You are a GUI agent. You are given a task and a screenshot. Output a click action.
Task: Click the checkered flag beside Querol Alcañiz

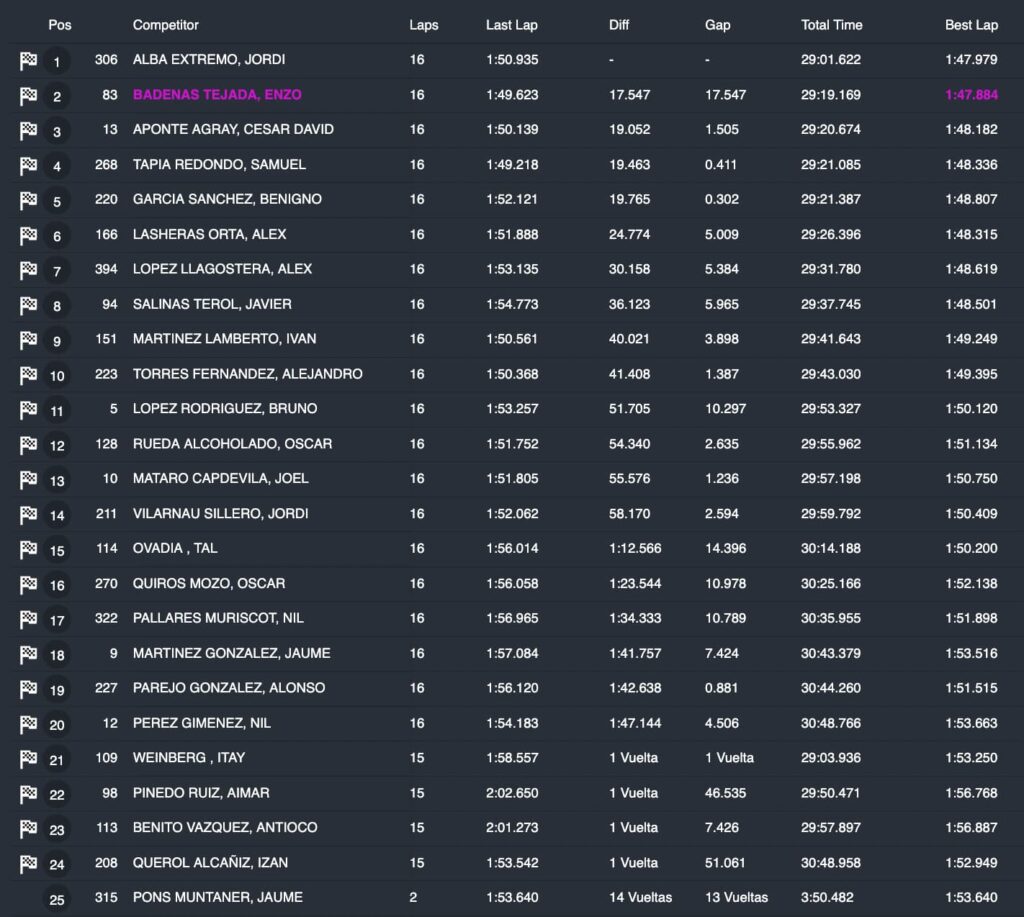(x=28, y=863)
